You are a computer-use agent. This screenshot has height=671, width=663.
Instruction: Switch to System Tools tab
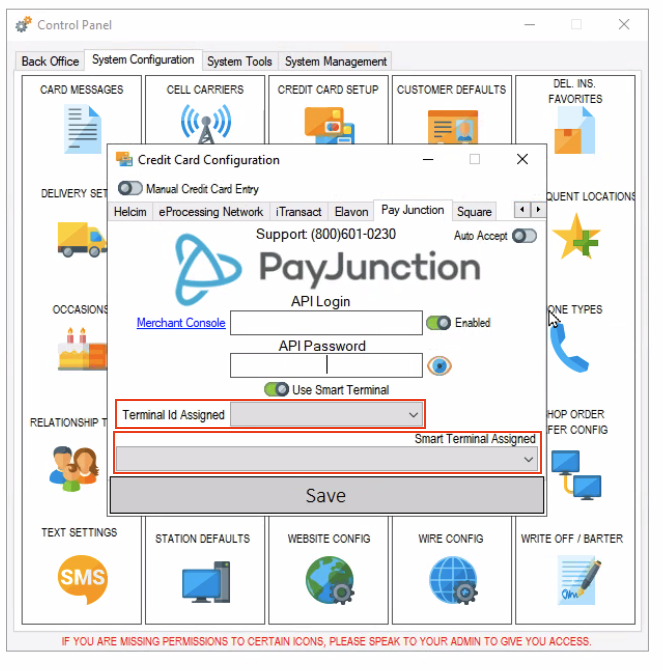tap(240, 61)
